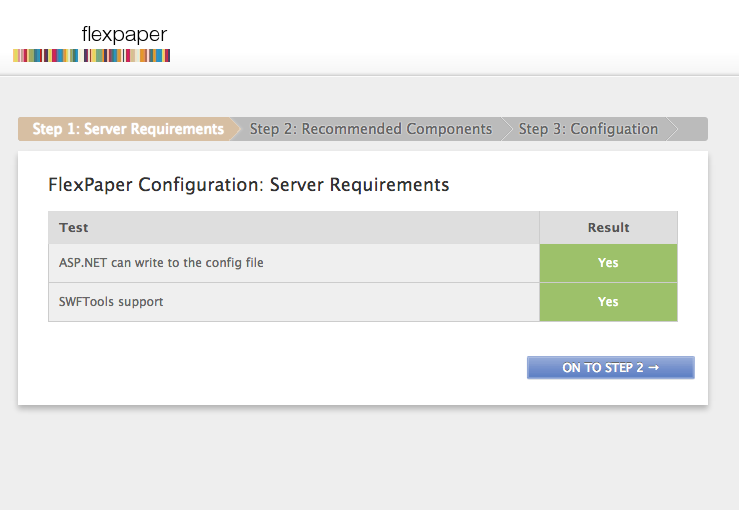
Task: Open Step 2: Recommended Components tab
Action: tap(371, 129)
